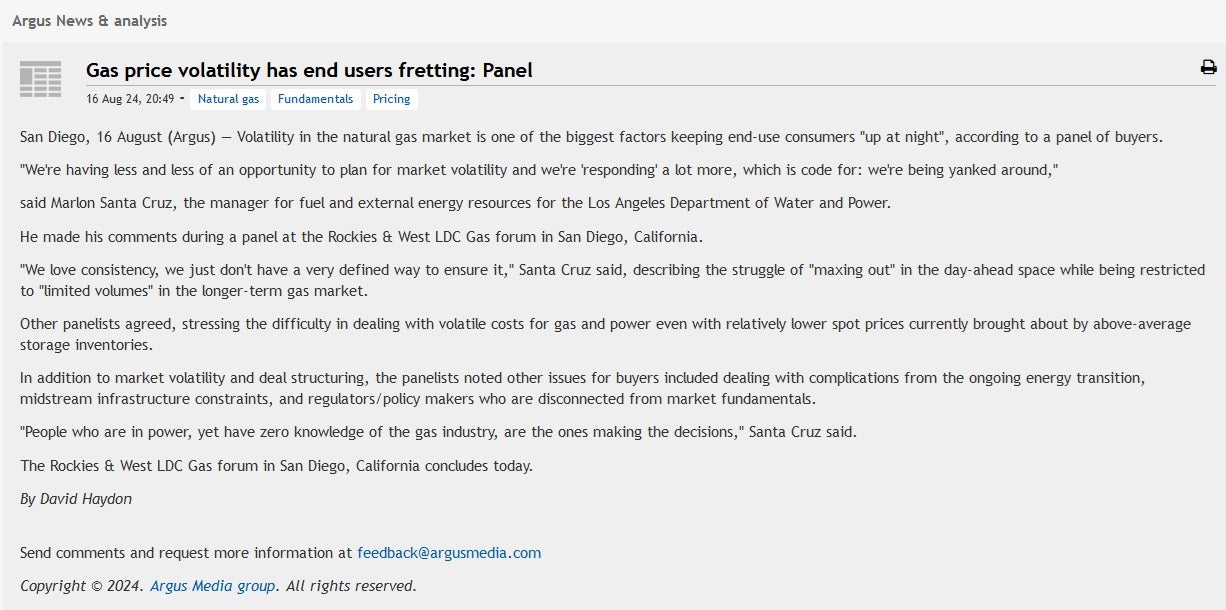
Task: Click the quote about being yanked around
Action: [539, 170]
